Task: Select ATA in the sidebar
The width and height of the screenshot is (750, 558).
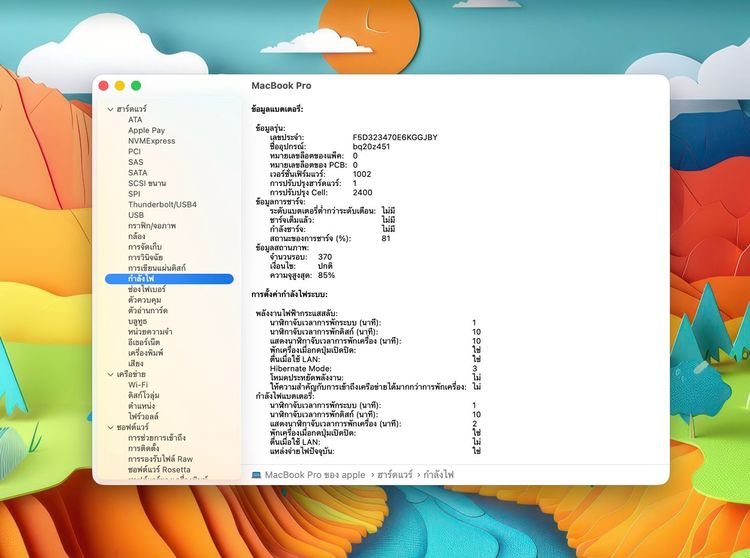Action: [x=135, y=120]
